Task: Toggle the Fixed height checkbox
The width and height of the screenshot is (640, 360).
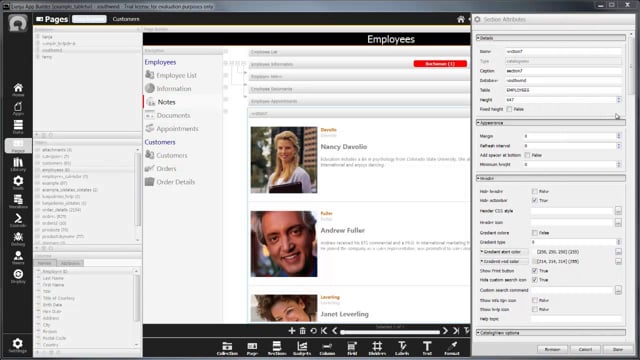Action: pyautogui.click(x=509, y=109)
